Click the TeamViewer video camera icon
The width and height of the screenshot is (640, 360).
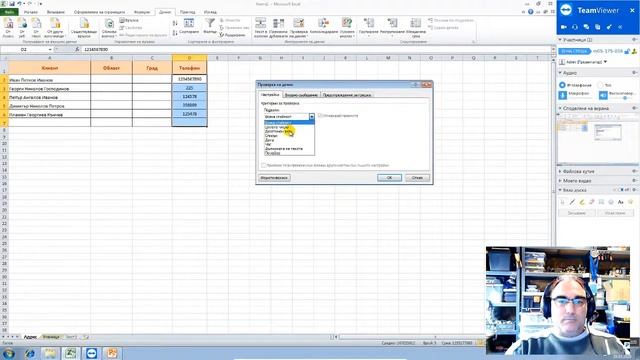point(564,27)
